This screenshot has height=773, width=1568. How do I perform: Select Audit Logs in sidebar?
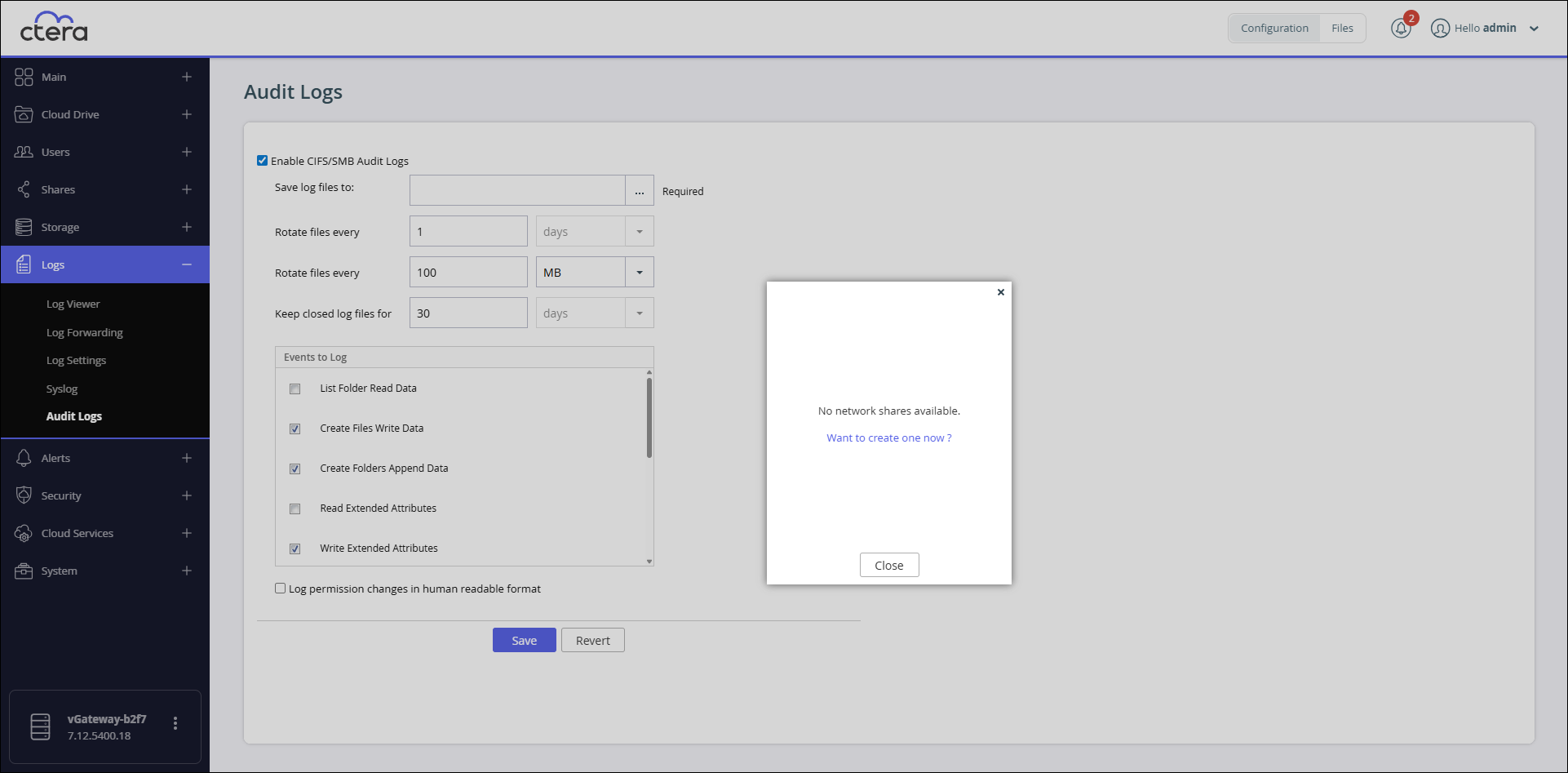(74, 416)
